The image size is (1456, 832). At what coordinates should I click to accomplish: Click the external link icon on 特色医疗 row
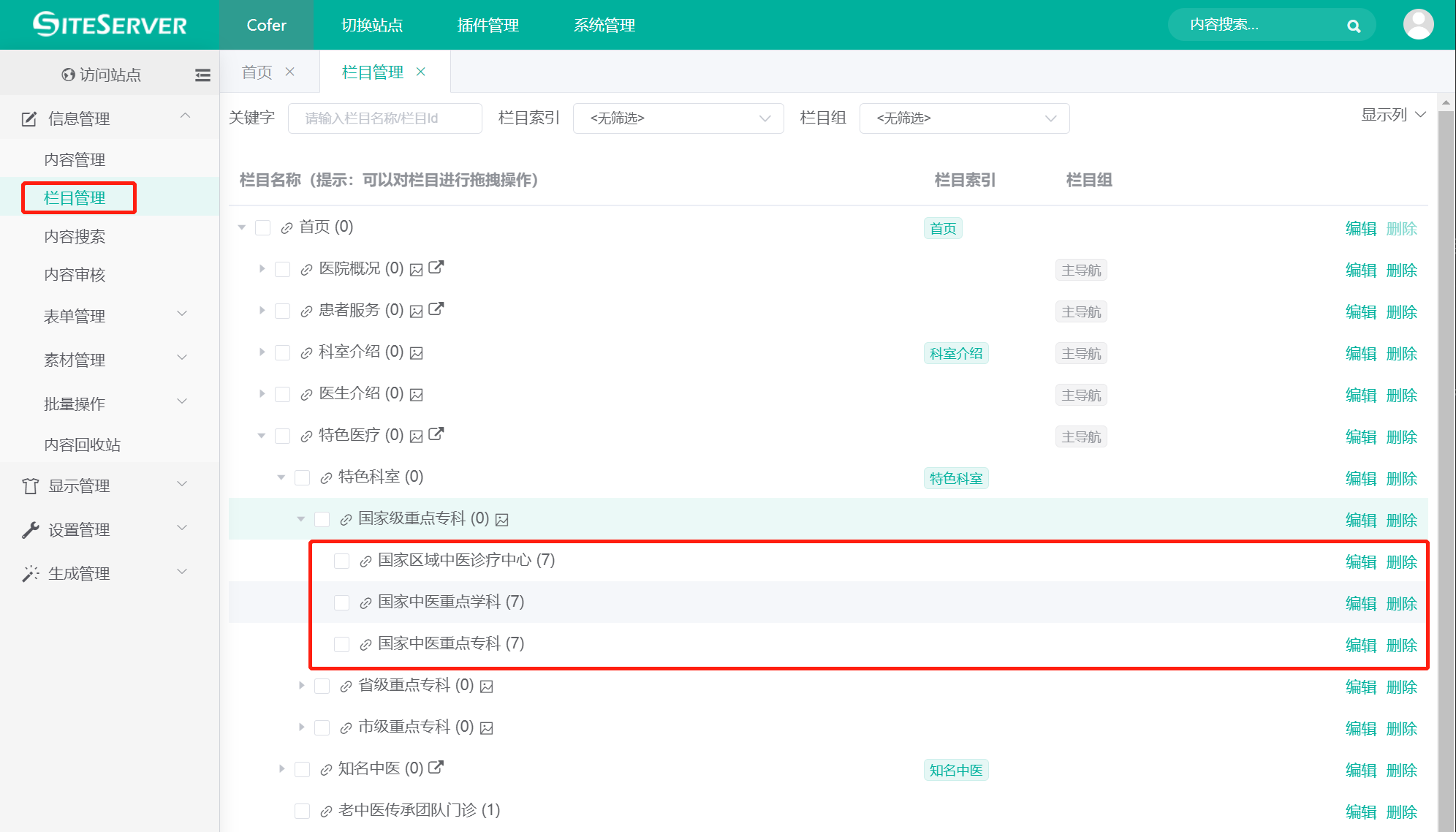(x=436, y=434)
